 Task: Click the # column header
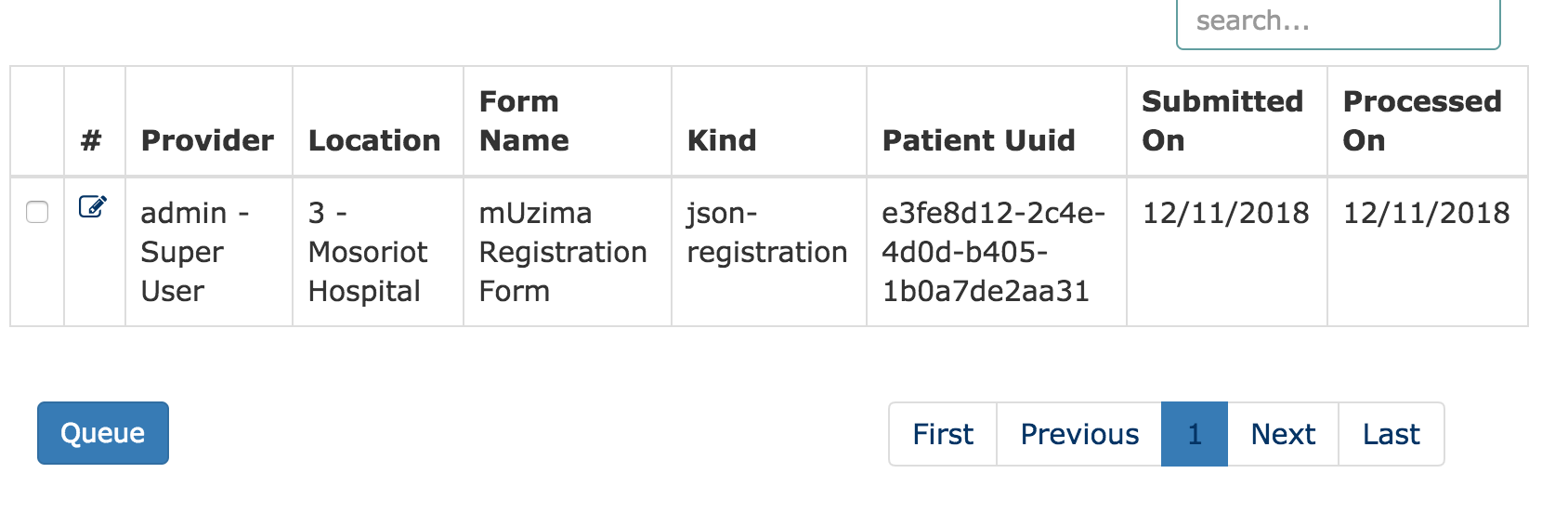(x=91, y=140)
